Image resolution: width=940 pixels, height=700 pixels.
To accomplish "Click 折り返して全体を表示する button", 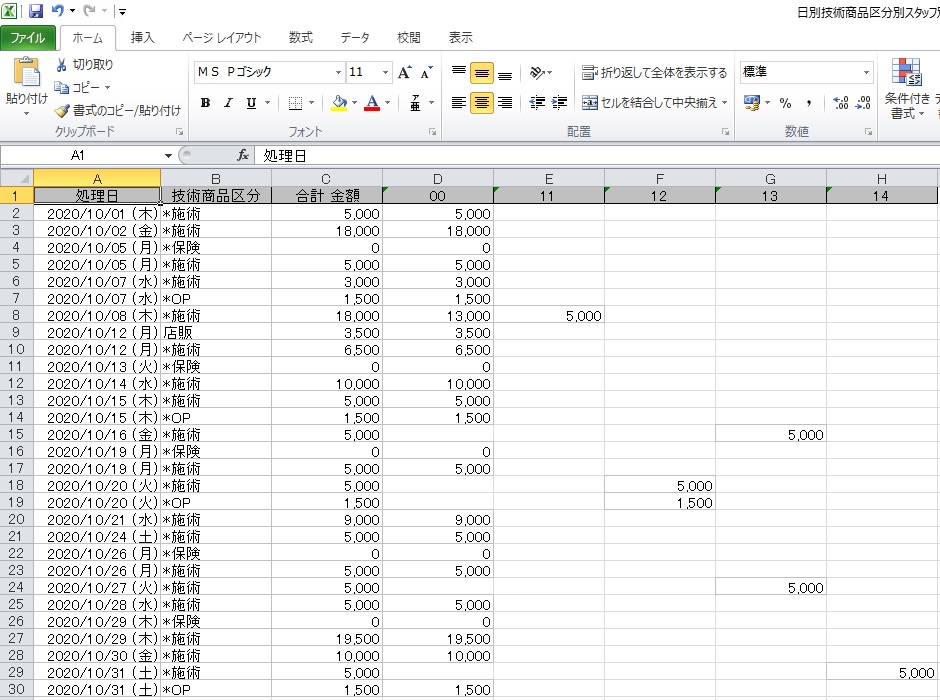I will [x=654, y=73].
